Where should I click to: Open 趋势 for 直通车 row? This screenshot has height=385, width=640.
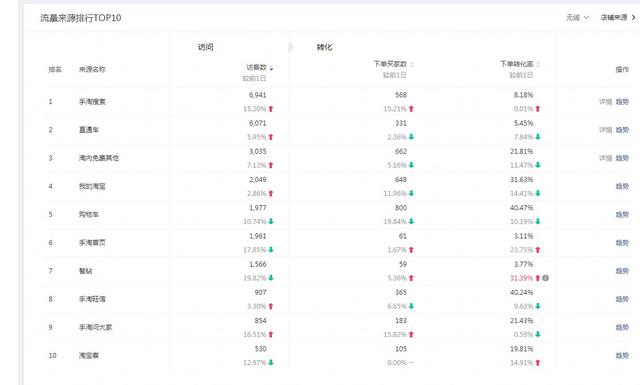coord(622,130)
